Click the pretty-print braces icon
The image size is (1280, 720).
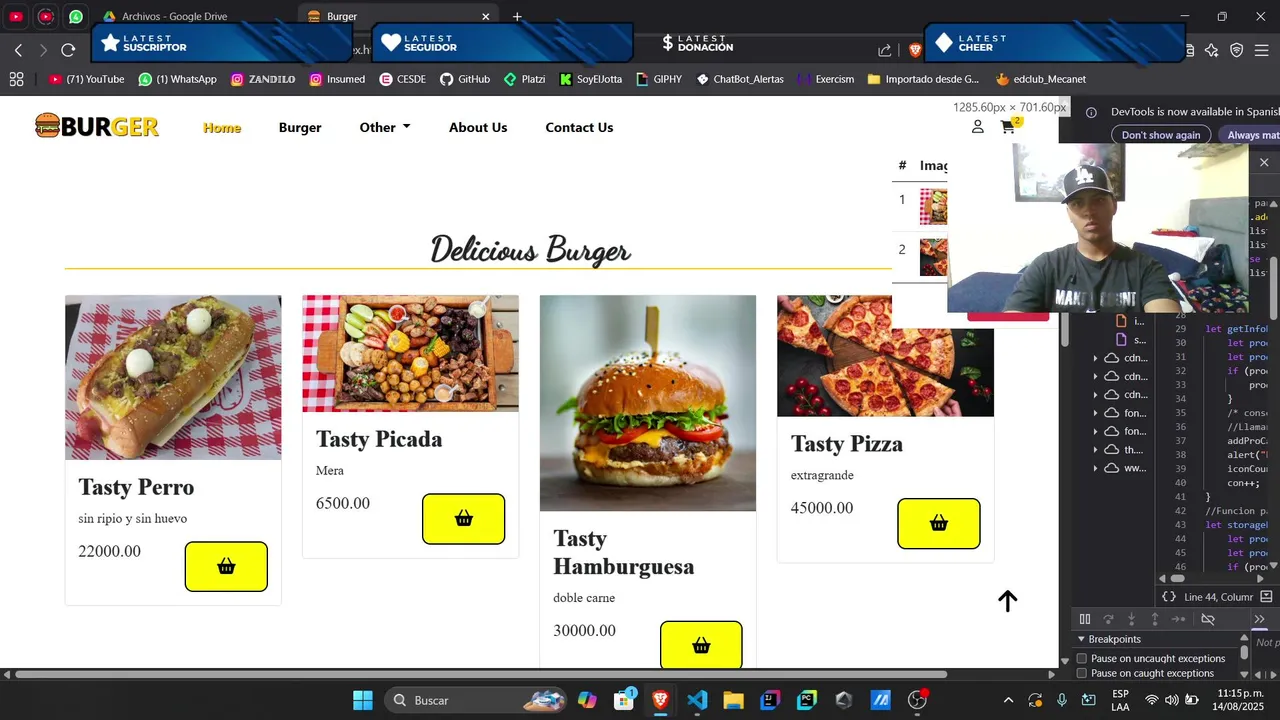click(1168, 597)
